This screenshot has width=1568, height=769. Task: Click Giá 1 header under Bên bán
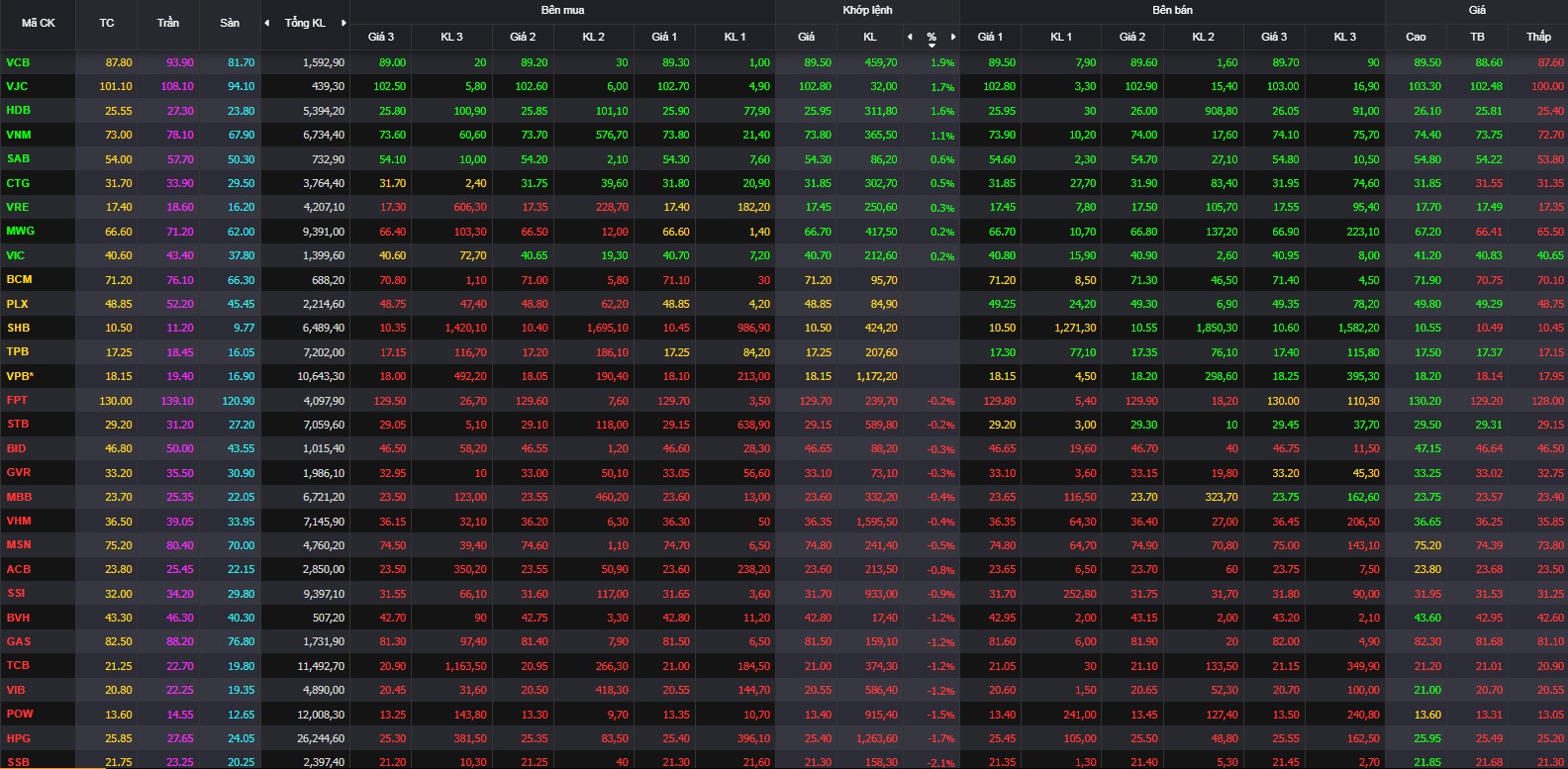pyautogui.click(x=990, y=37)
